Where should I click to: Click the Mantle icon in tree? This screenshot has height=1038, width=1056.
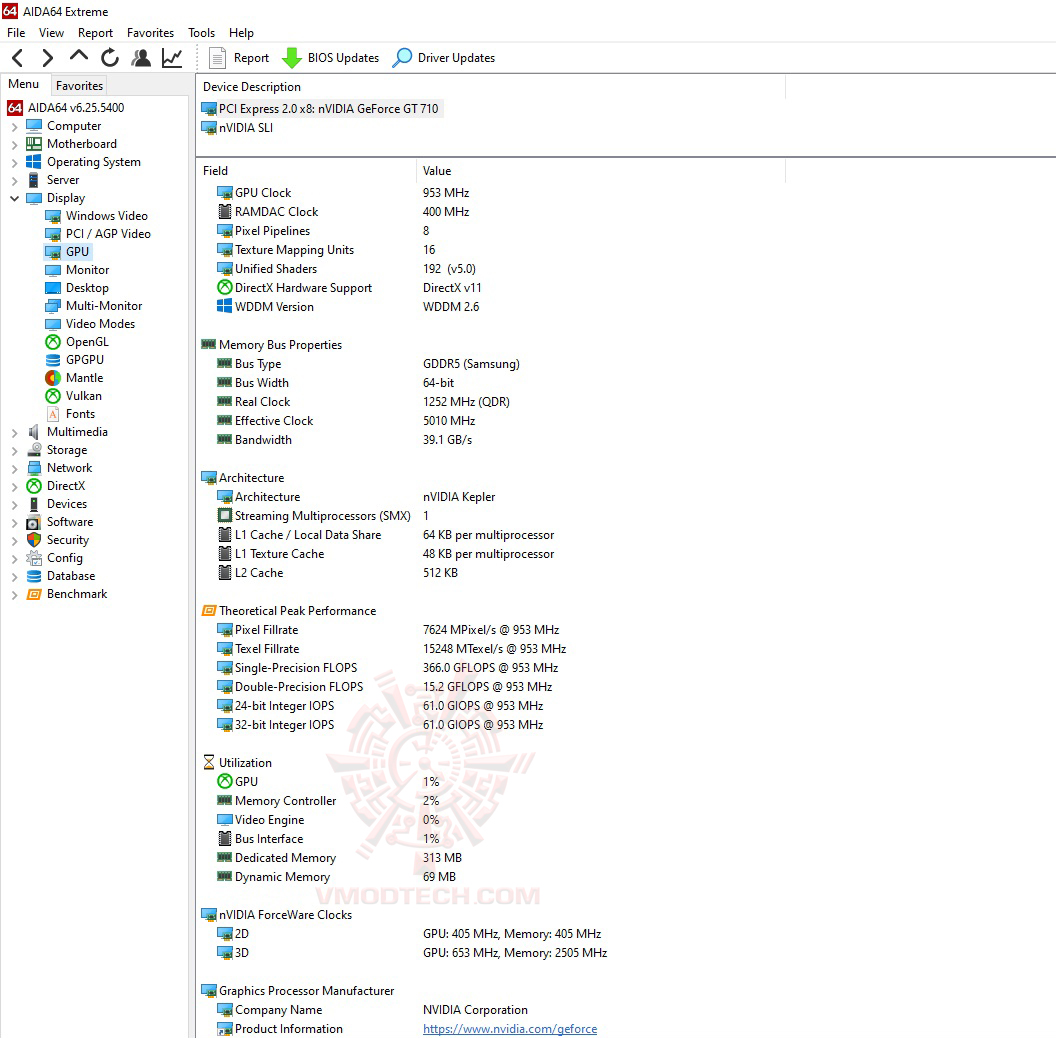[53, 378]
